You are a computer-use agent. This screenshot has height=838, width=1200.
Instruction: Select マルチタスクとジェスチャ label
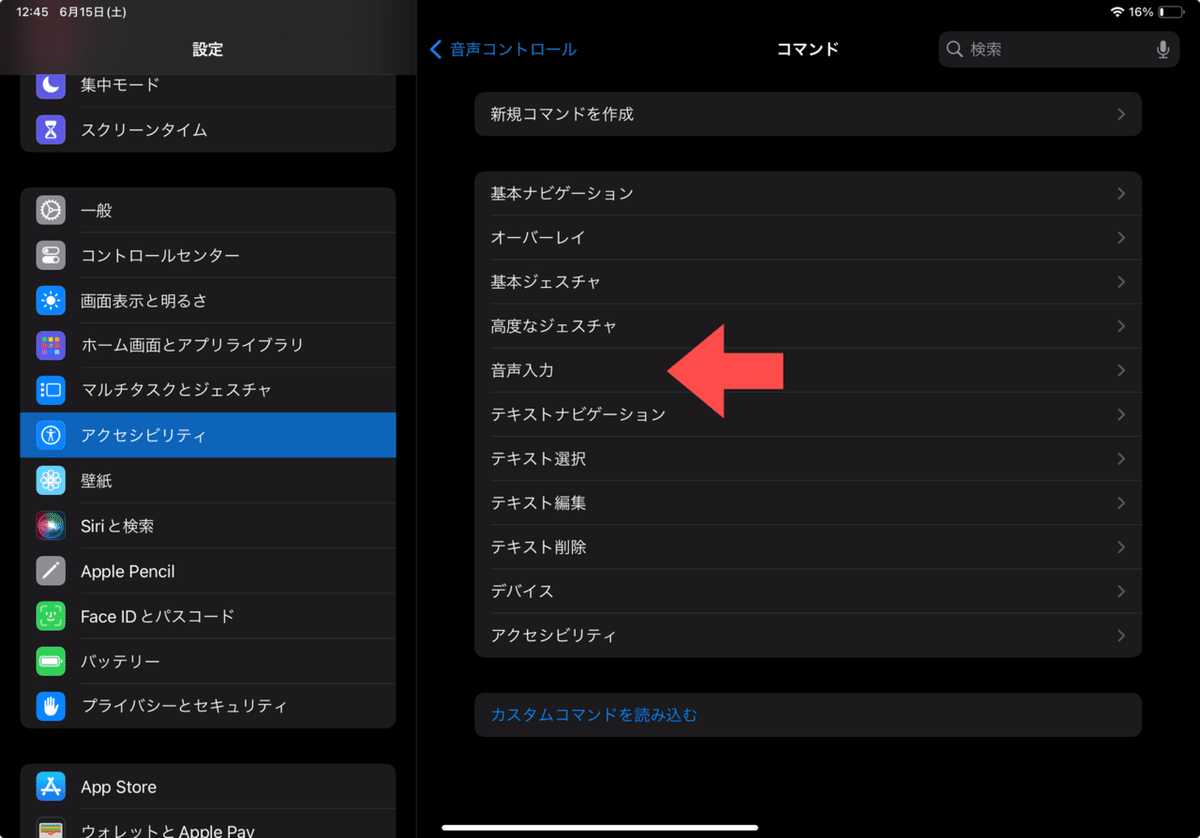176,390
